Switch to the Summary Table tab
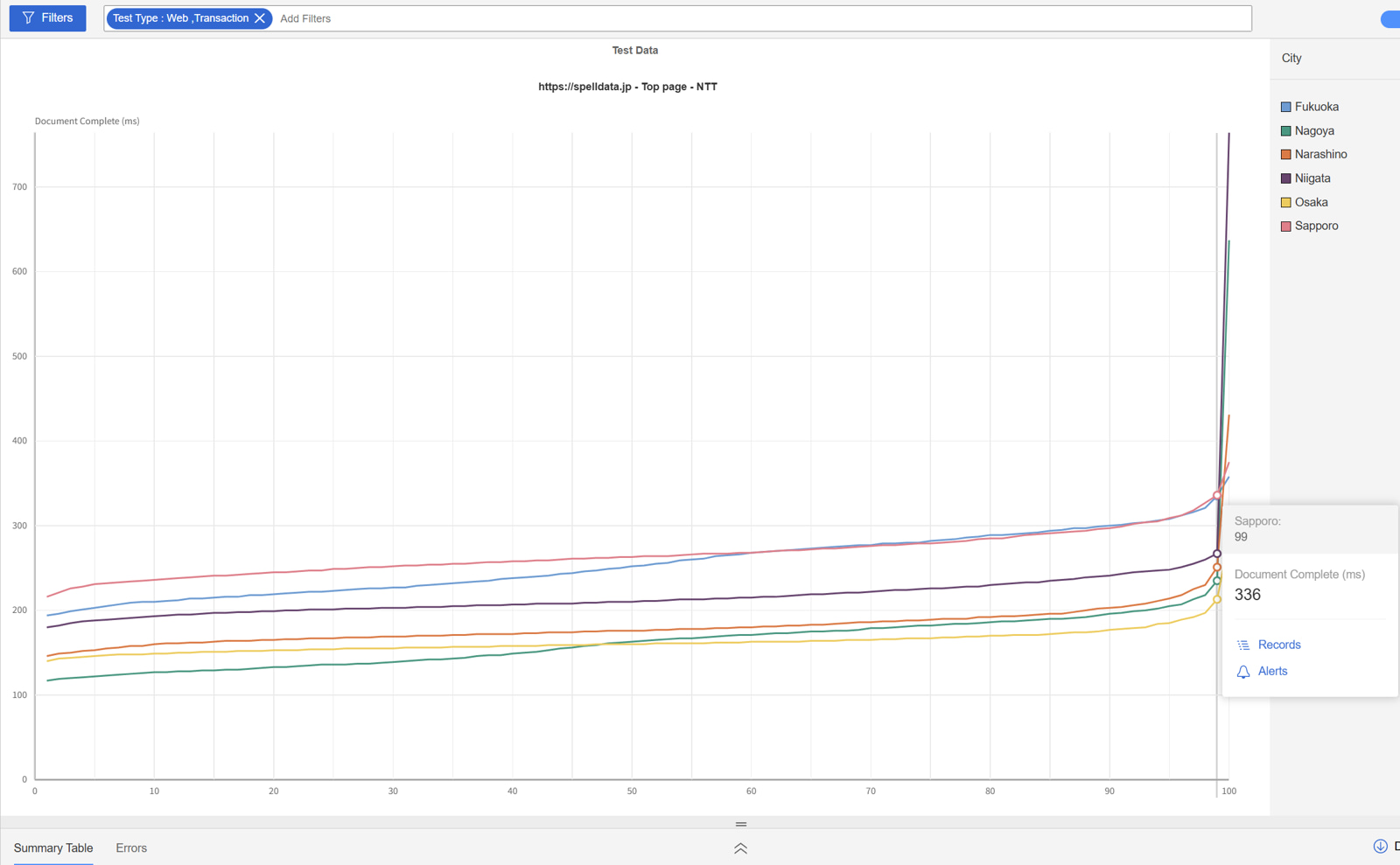Image resolution: width=1400 pixels, height=865 pixels. pyautogui.click(x=53, y=848)
